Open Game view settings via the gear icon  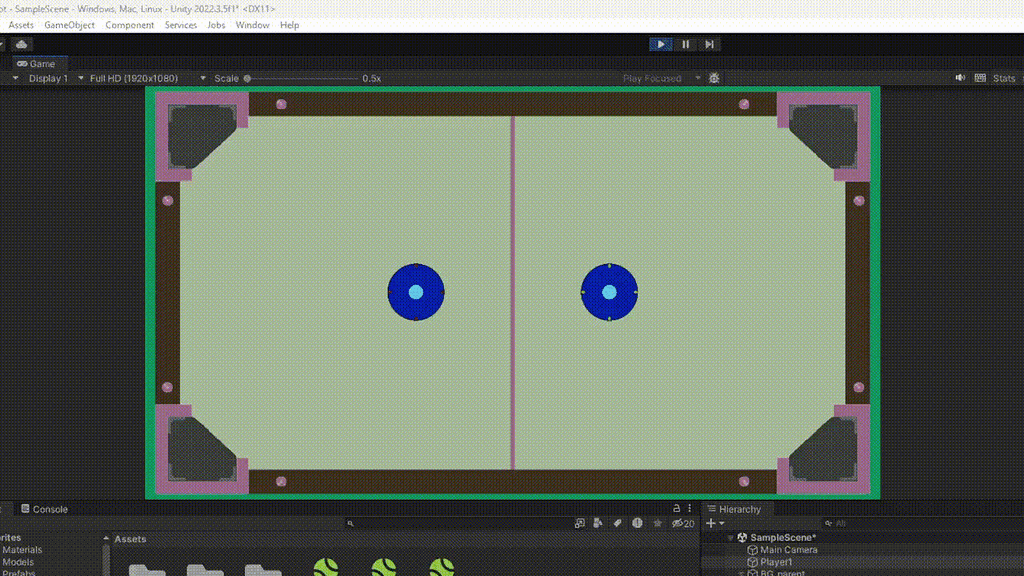[x=714, y=77]
